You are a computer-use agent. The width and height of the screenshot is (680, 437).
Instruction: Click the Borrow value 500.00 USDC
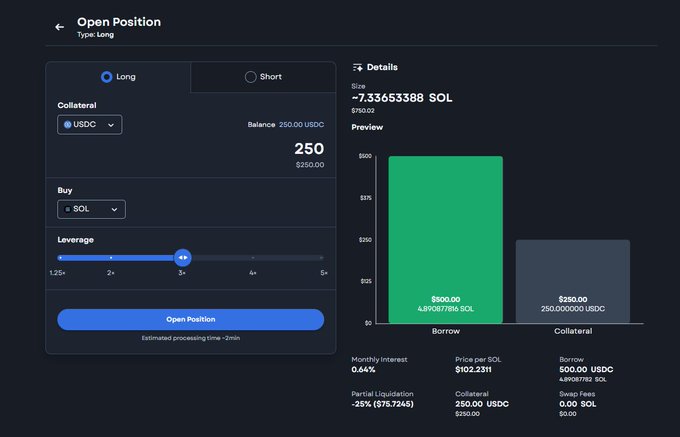click(x=586, y=370)
